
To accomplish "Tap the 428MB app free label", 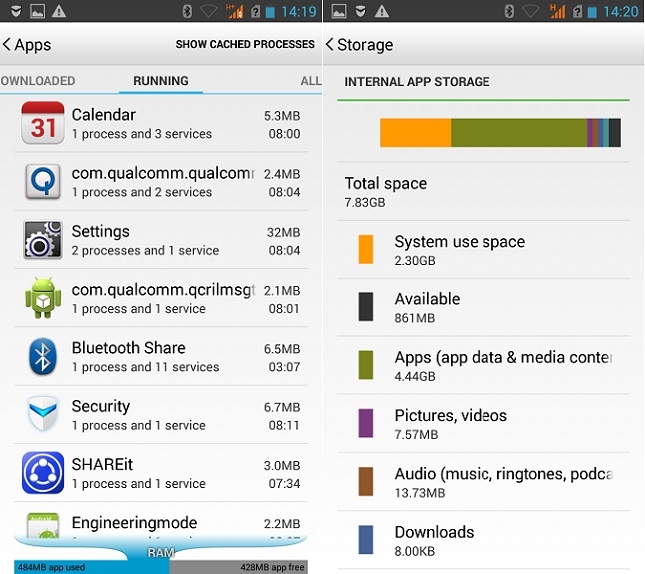I will tap(273, 567).
